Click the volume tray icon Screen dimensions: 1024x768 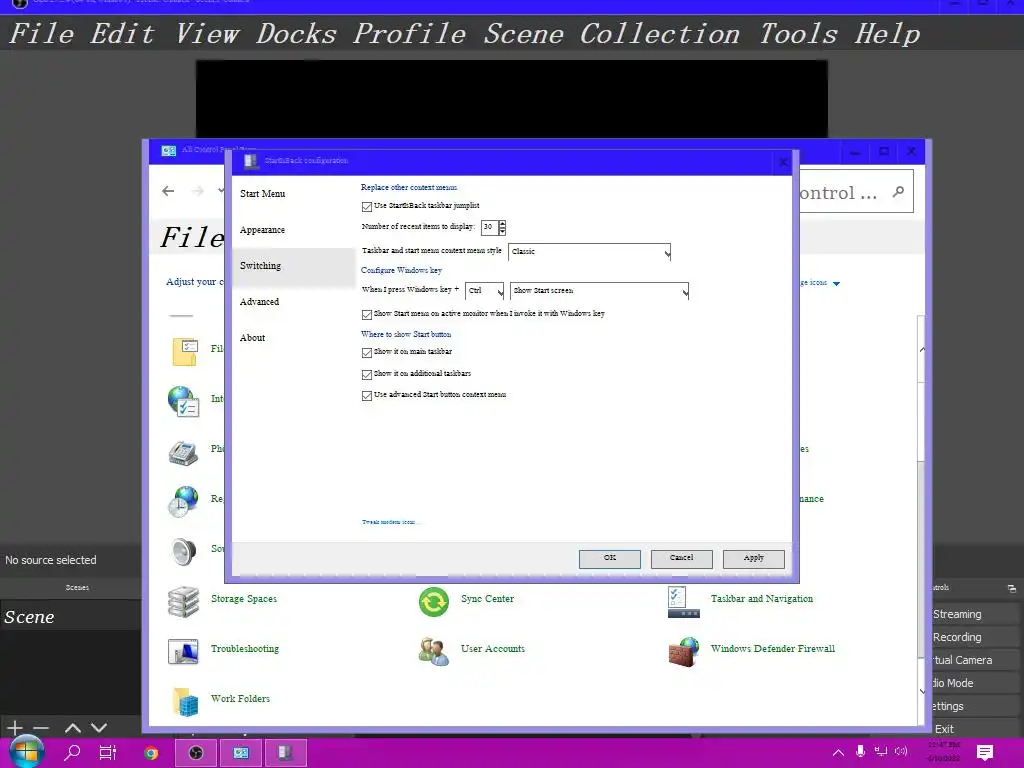pos(901,752)
